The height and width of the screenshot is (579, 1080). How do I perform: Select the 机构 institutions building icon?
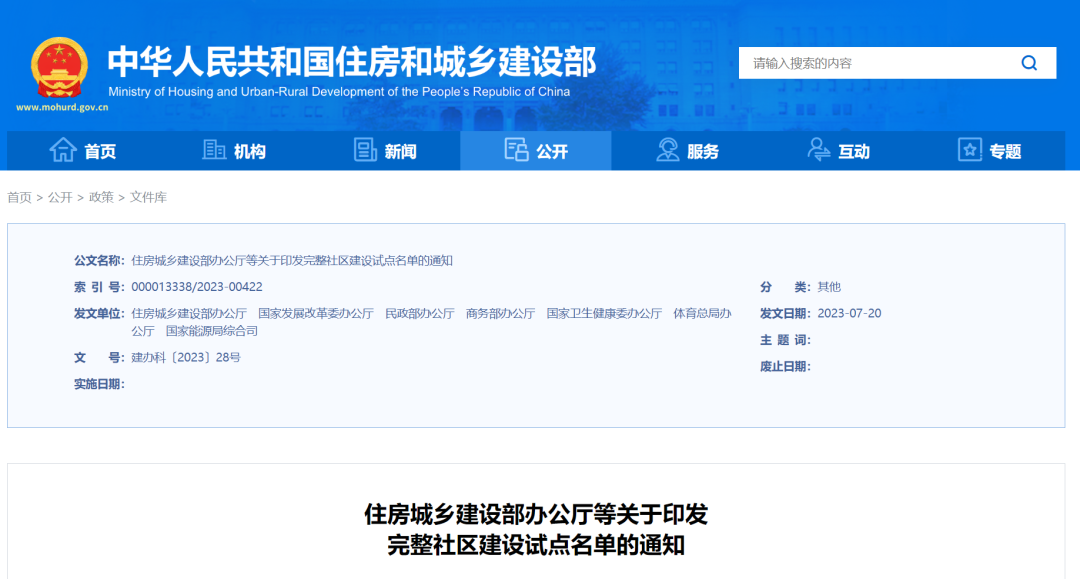pyautogui.click(x=213, y=150)
